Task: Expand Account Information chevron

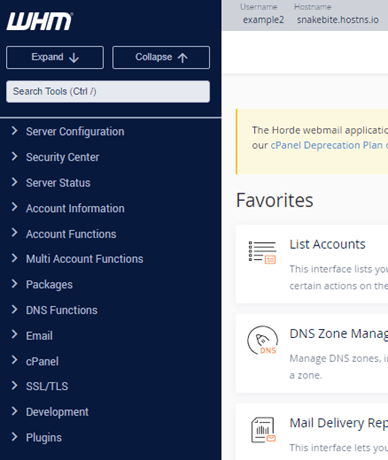Action: (x=14, y=207)
